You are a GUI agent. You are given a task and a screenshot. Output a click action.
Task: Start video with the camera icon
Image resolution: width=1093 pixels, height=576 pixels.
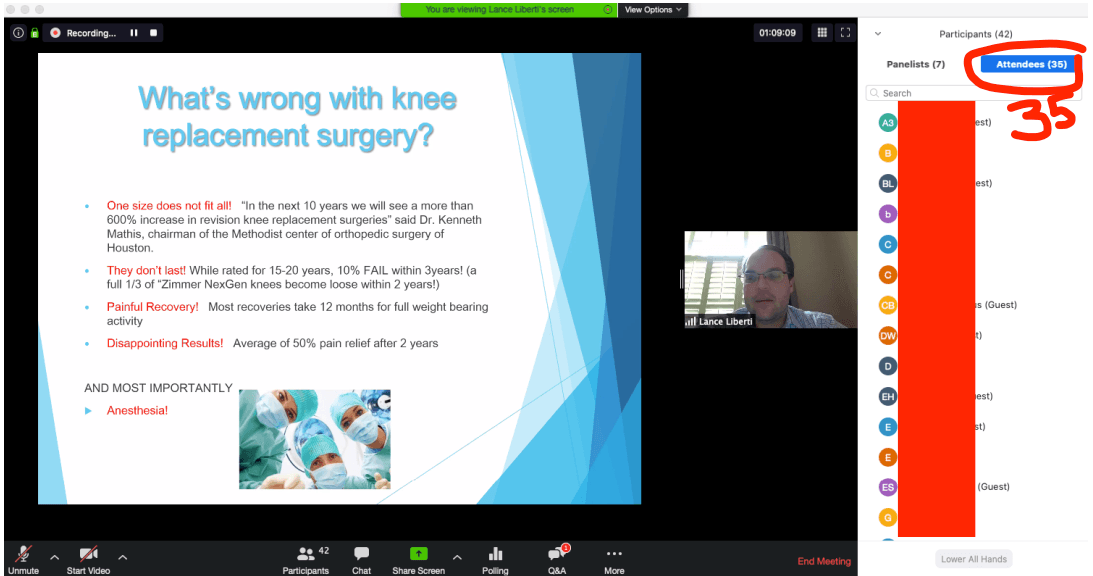89,554
